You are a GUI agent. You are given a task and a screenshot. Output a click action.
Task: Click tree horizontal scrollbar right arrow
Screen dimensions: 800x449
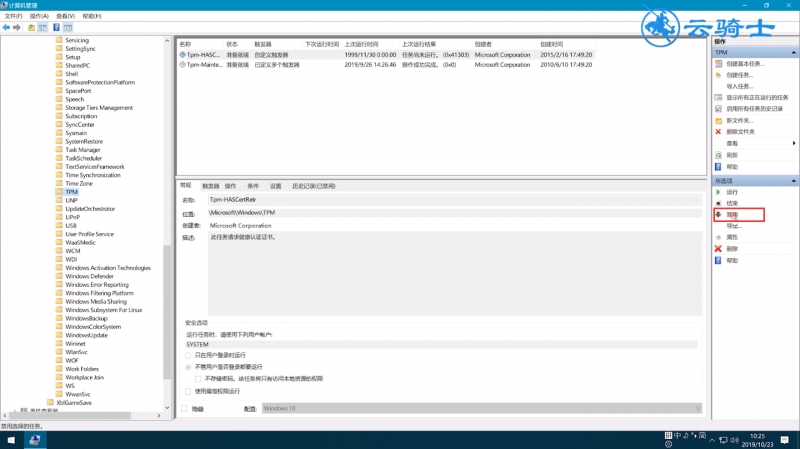point(159,416)
